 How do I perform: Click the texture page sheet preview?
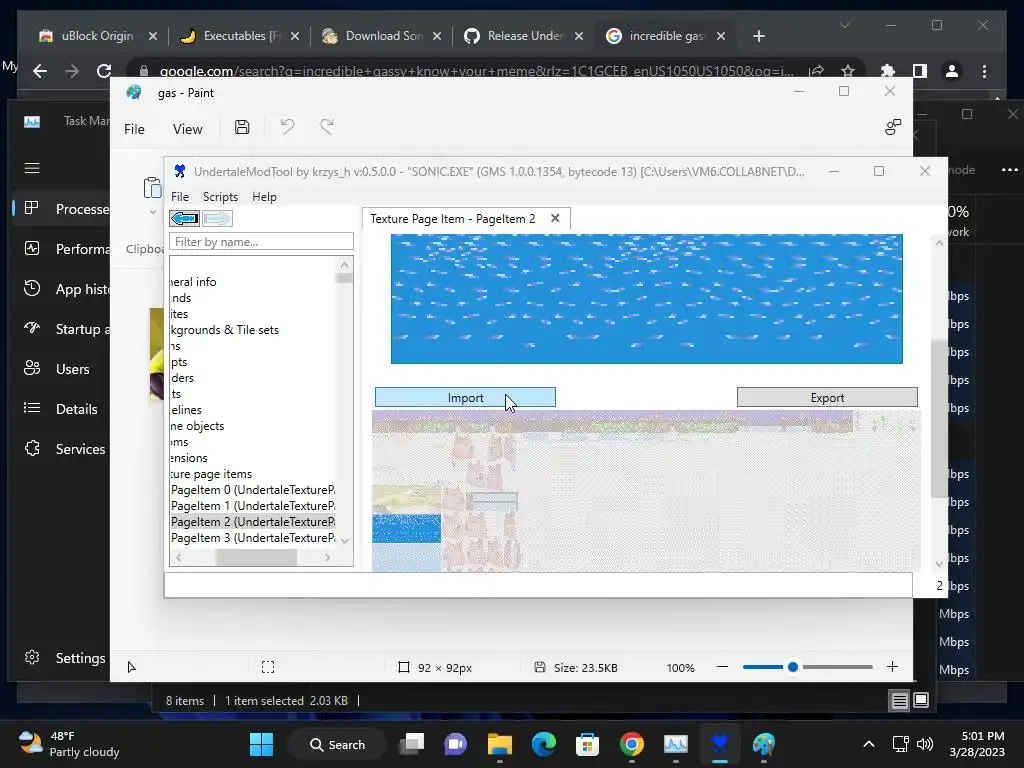tap(646, 491)
